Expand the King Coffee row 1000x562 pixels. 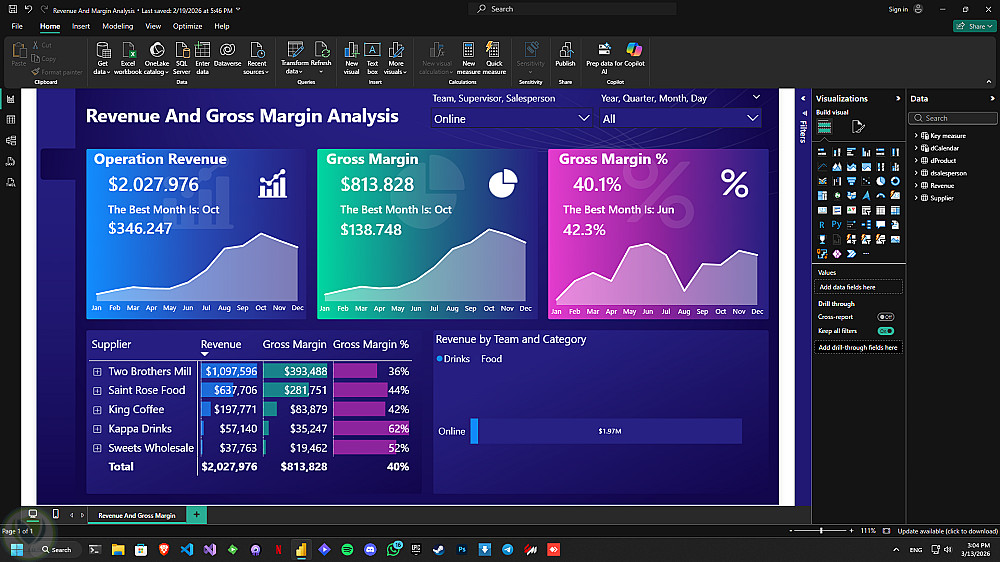97,410
